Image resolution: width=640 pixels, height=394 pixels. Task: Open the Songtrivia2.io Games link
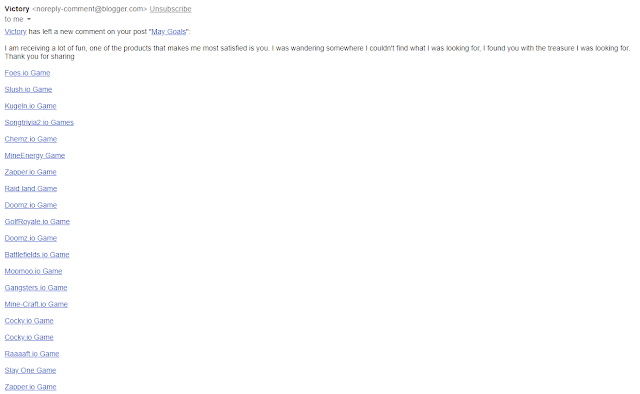click(x=39, y=122)
